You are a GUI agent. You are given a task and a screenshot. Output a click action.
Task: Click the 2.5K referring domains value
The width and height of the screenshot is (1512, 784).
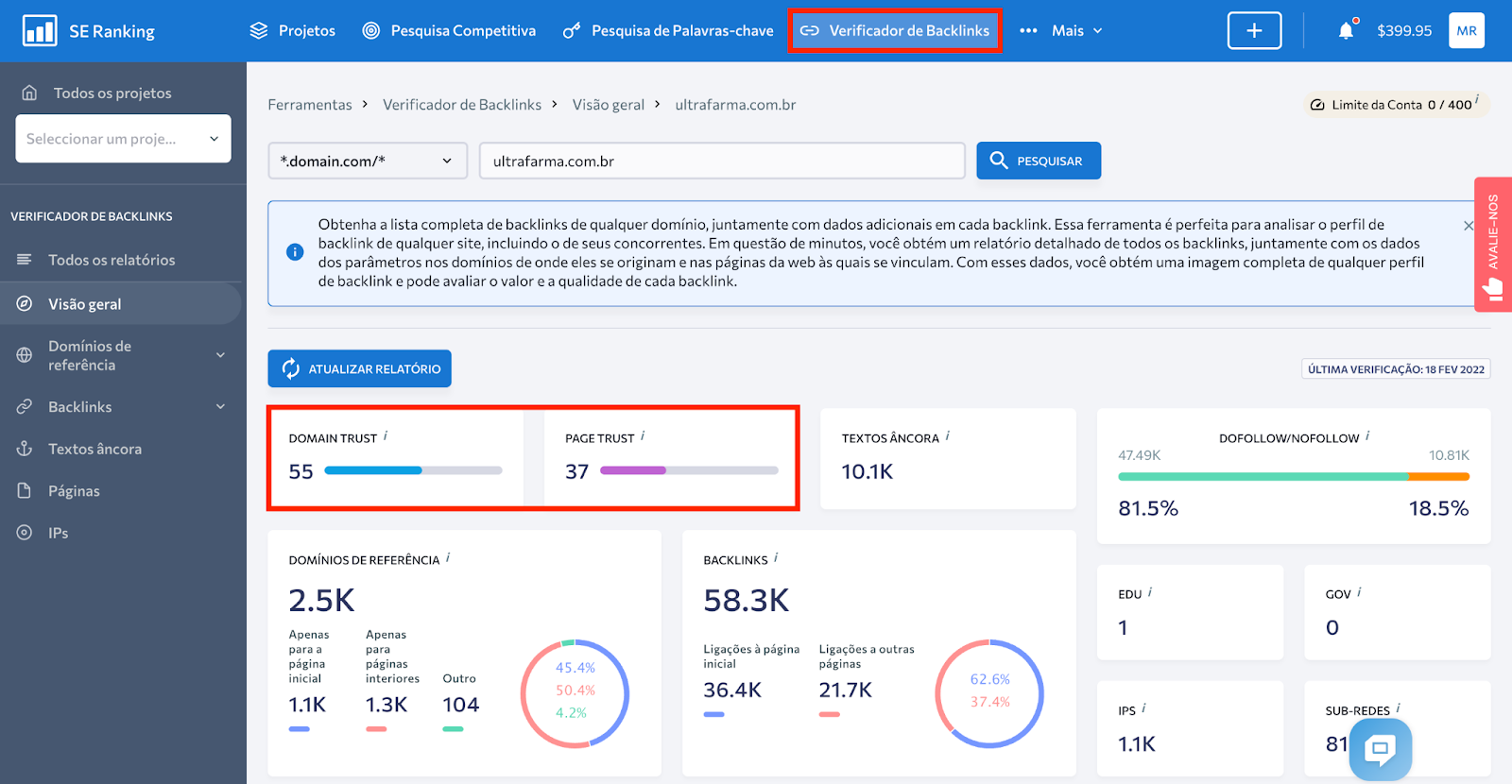coord(321,601)
